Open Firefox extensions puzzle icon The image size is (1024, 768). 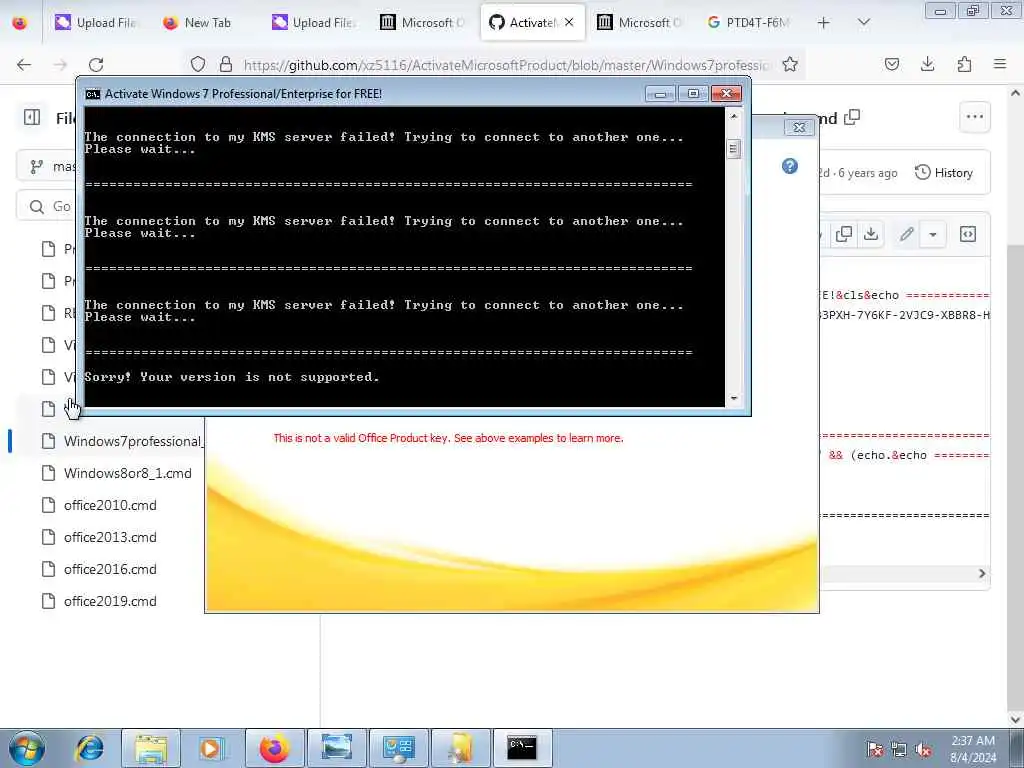click(964, 64)
